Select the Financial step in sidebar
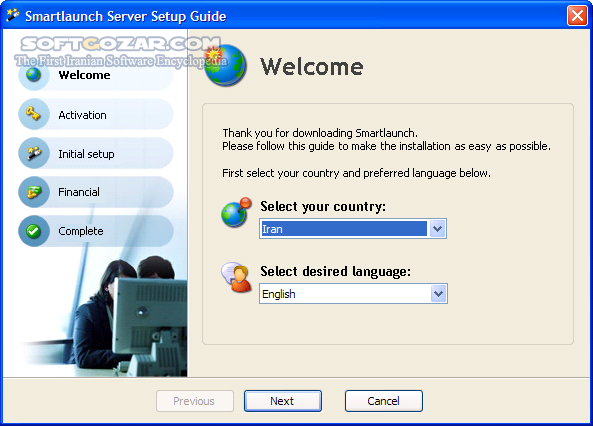The height and width of the screenshot is (426, 593). (79, 192)
